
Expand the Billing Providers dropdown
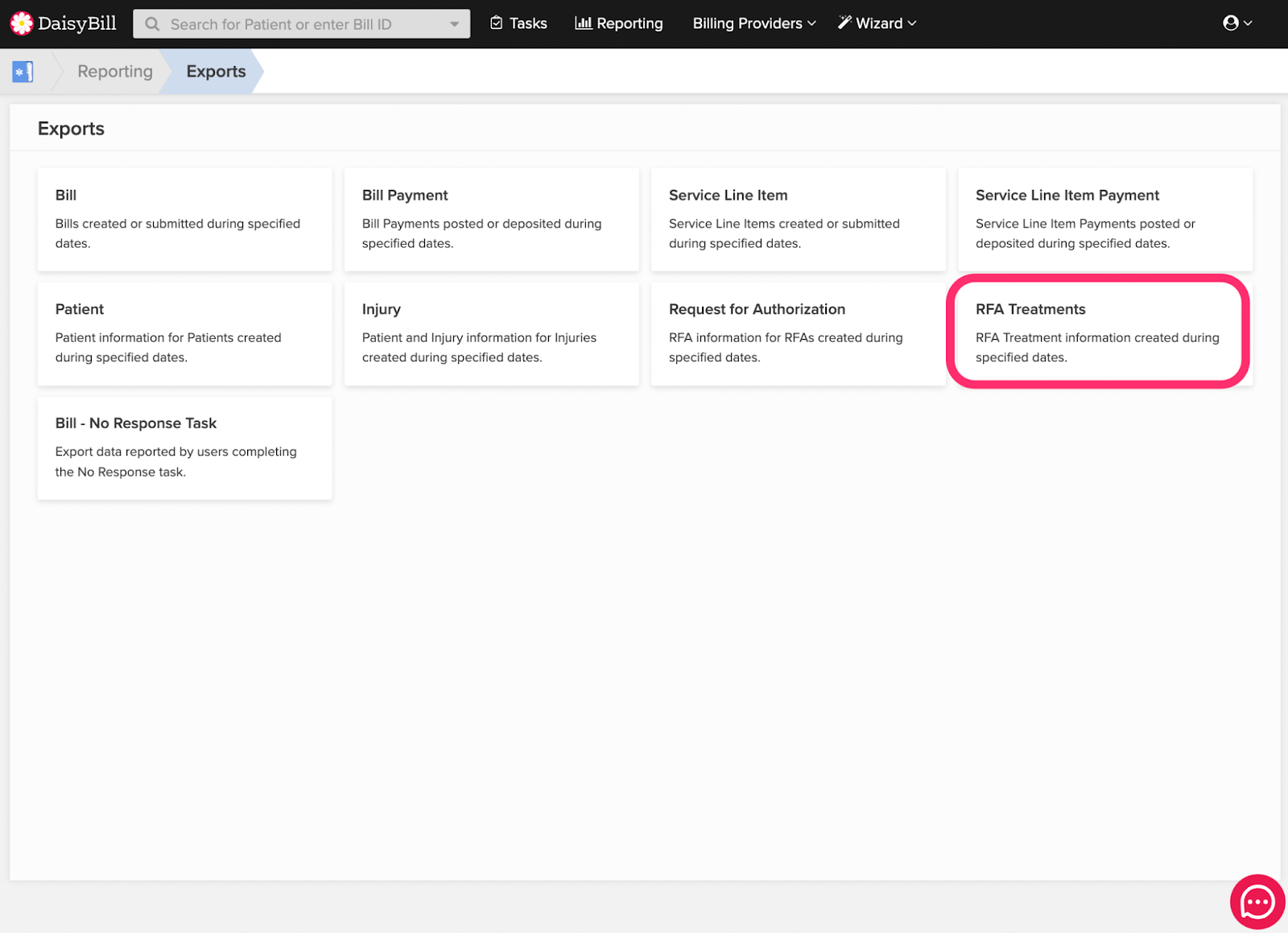tap(754, 23)
